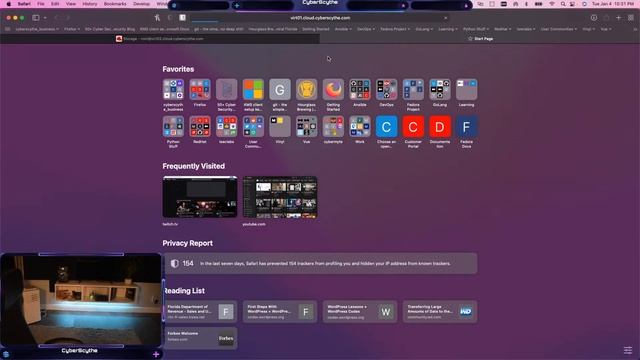
Task: Open Forbes Welcome reading list item
Action: click(200, 338)
